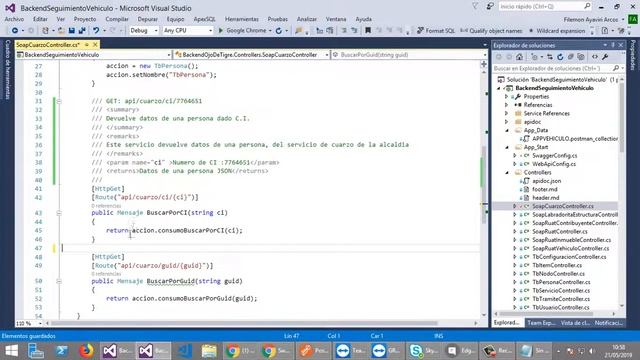
Task: Open Firefox from the Windows taskbar
Action: [86, 351]
